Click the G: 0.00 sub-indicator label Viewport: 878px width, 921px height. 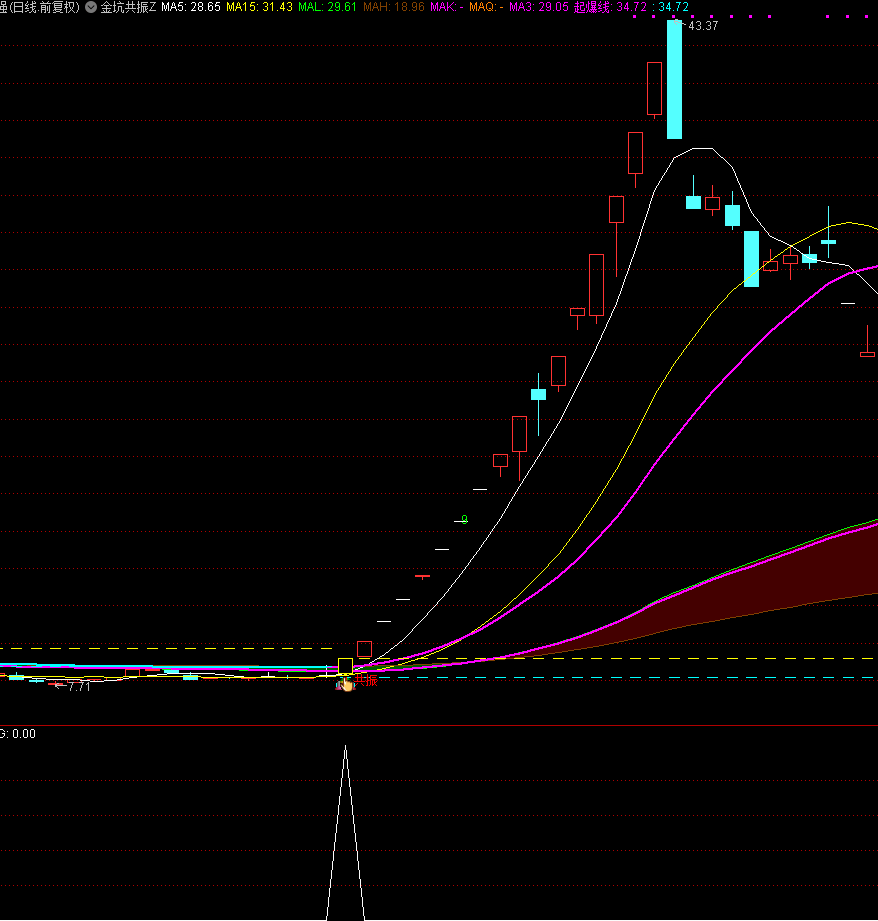point(18,734)
